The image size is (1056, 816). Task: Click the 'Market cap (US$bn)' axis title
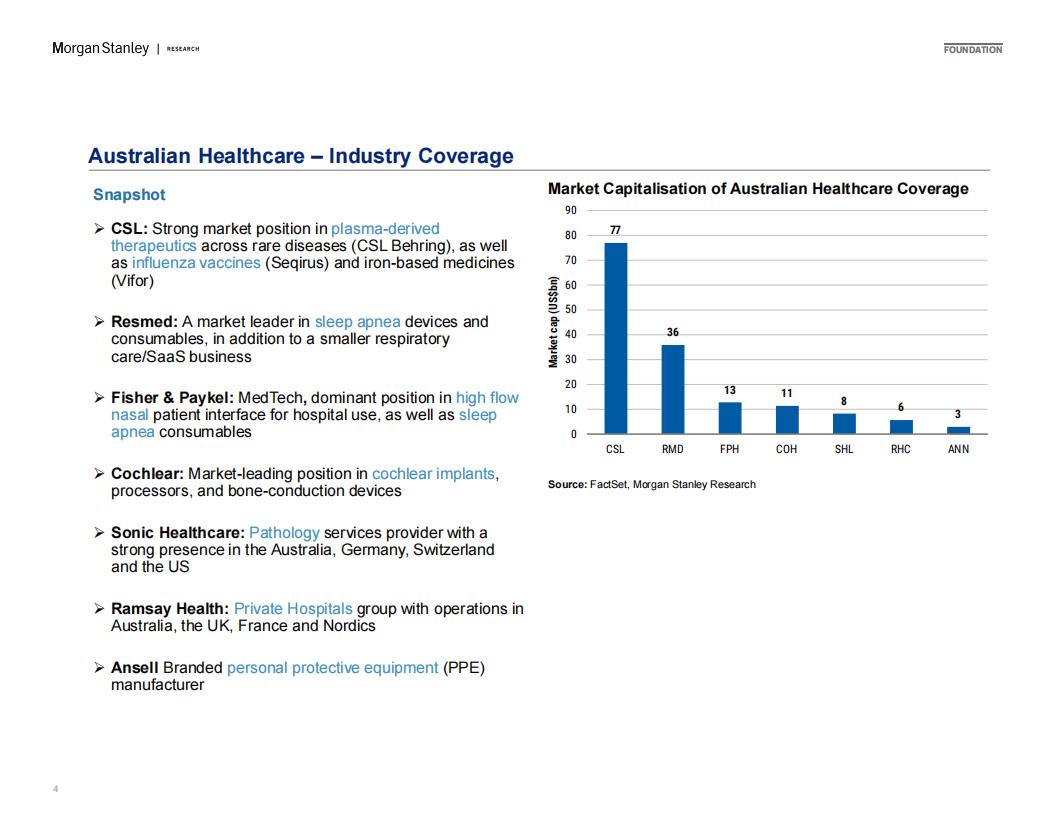click(554, 322)
